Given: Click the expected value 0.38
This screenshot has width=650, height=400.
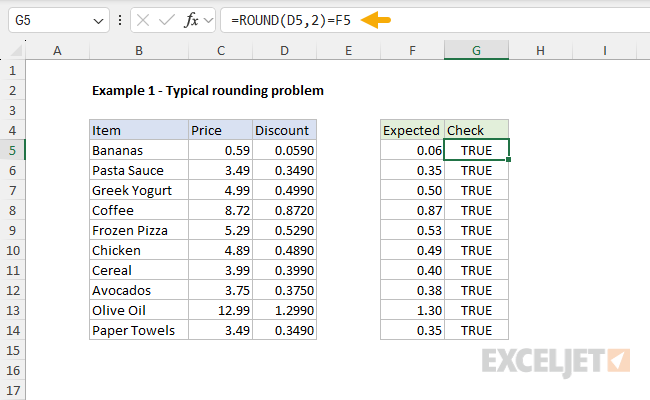Looking at the screenshot, I should point(412,290).
